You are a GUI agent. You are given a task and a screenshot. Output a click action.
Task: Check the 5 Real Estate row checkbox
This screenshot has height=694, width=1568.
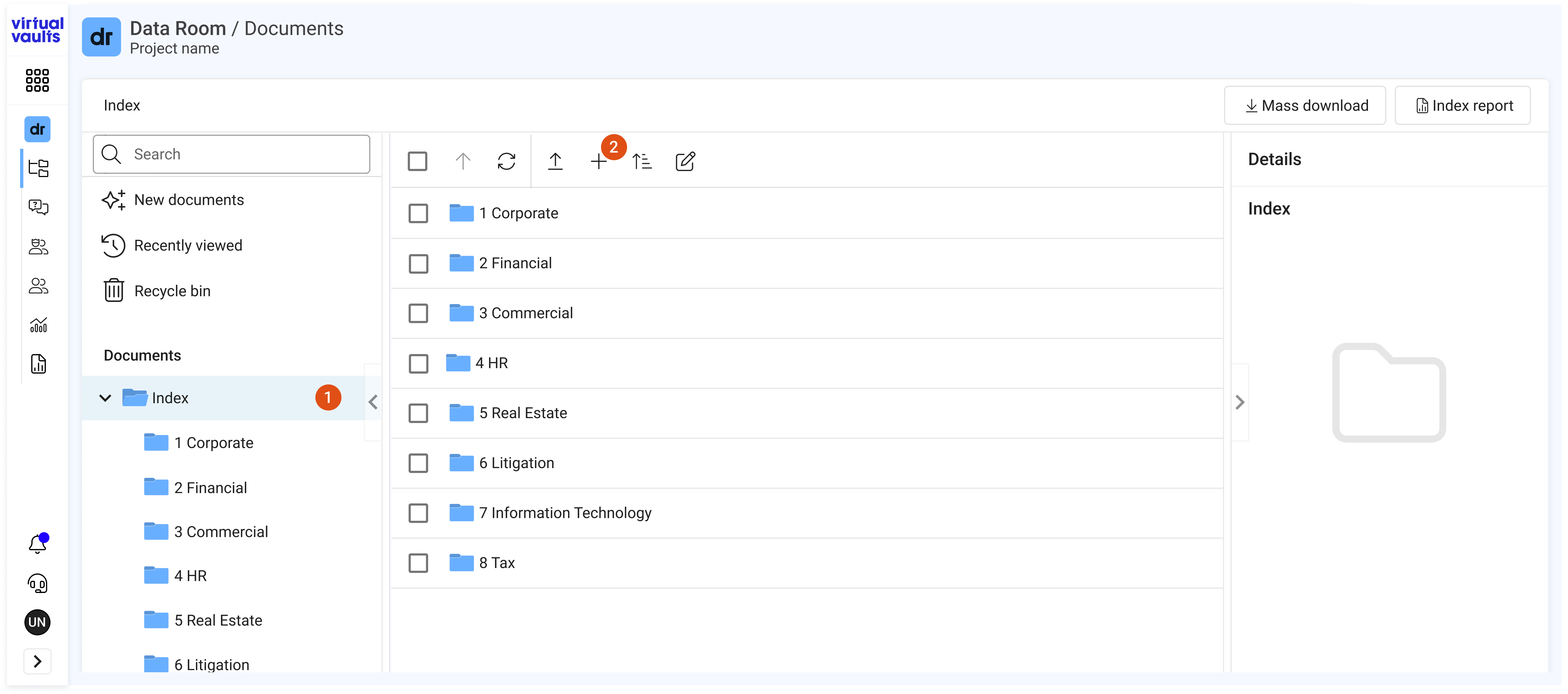point(418,413)
